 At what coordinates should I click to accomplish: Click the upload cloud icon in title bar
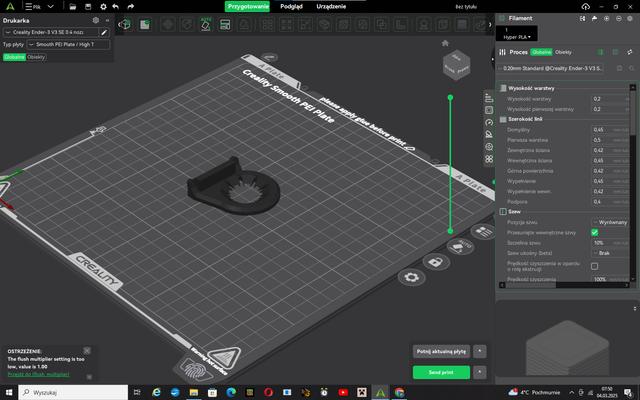586,7
